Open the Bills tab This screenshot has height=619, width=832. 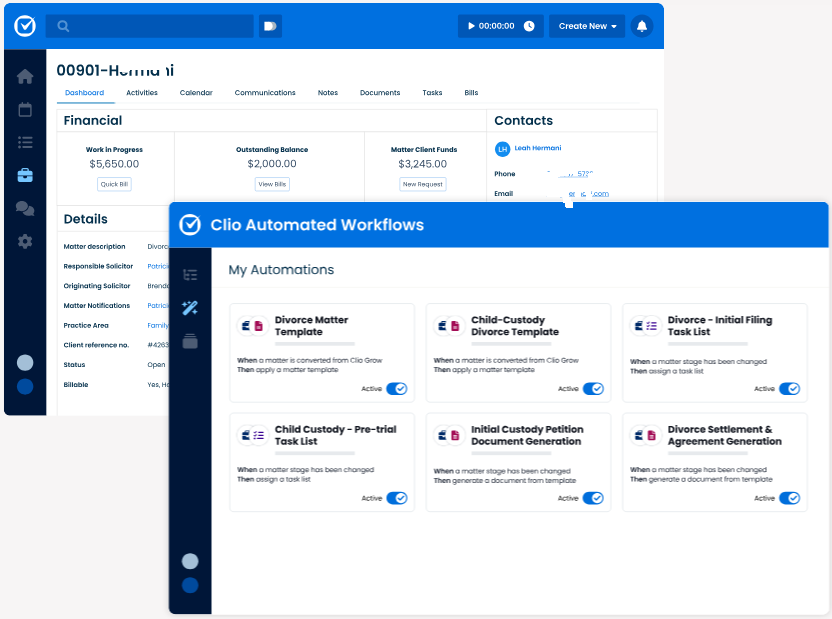471,92
